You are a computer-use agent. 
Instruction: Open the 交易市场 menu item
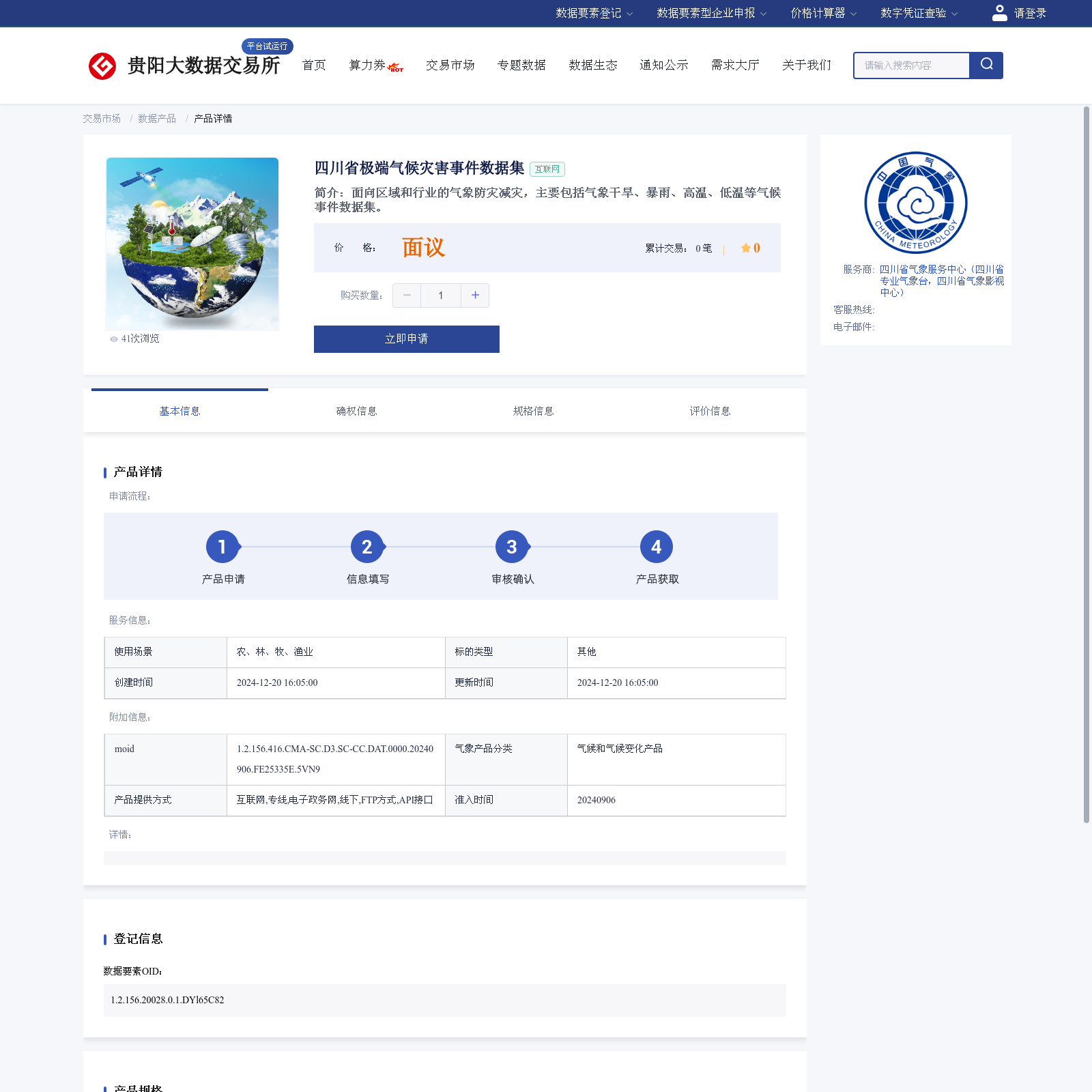(450, 65)
